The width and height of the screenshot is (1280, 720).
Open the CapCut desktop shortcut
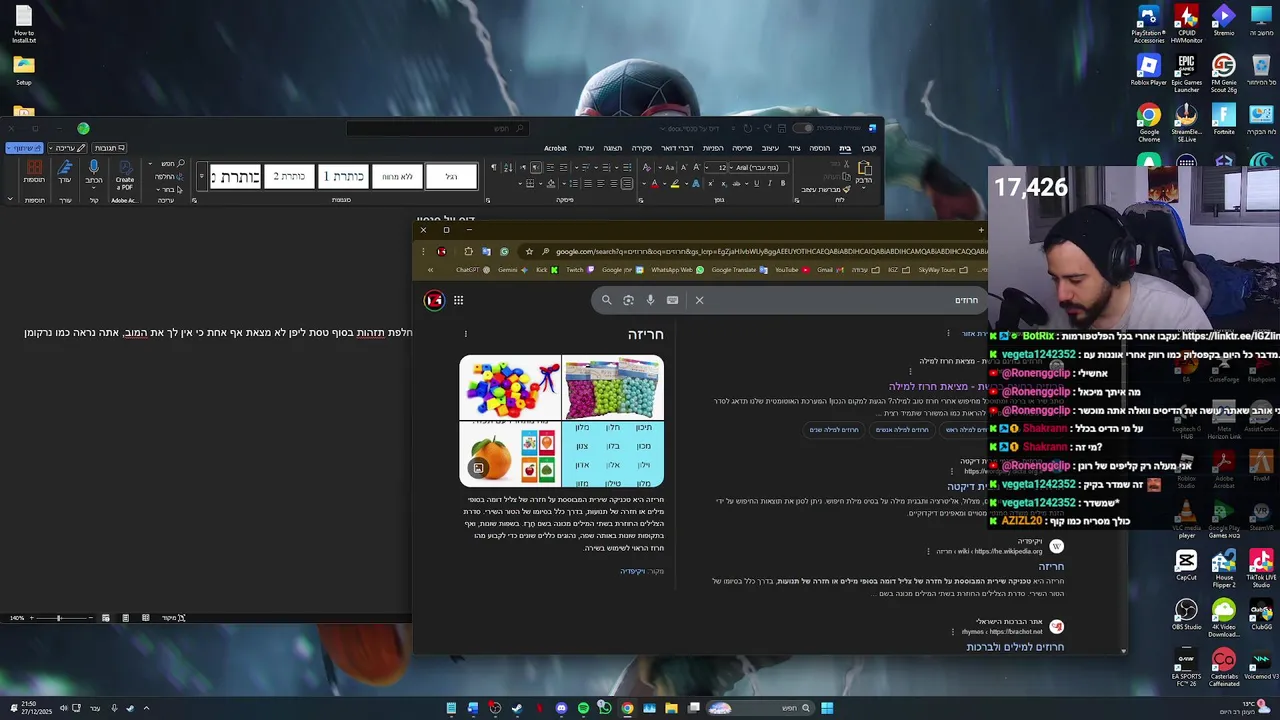tap(1186, 565)
